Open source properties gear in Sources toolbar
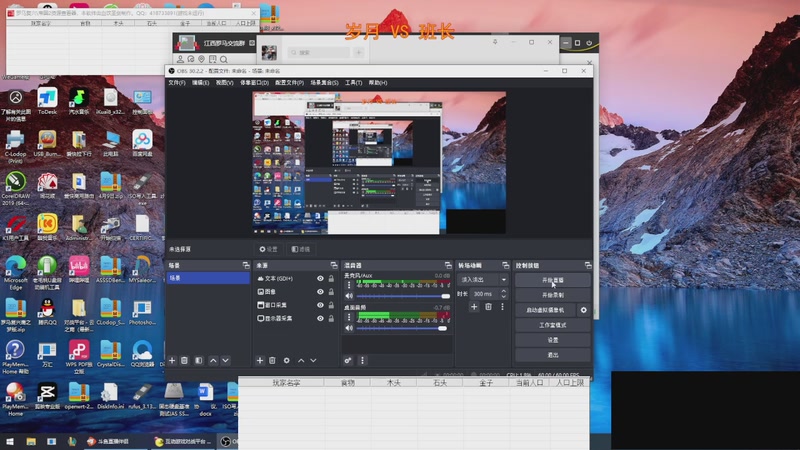 (287, 361)
